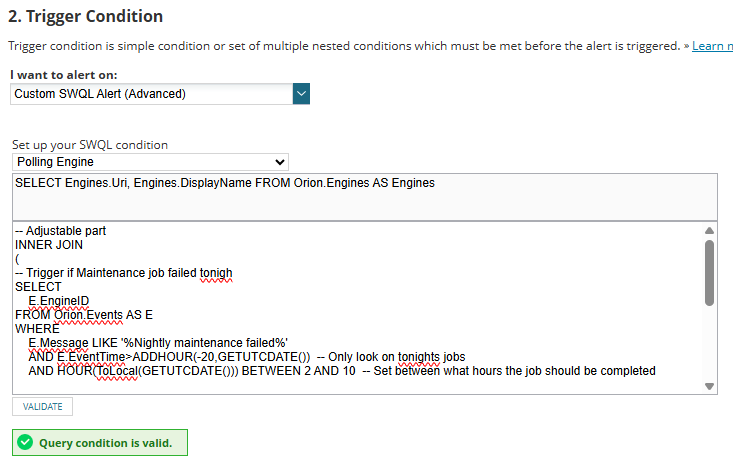The height and width of the screenshot is (459, 733).
Task: Select Custom SWQL Alert (Advanced) combo box
Action: coord(160,93)
